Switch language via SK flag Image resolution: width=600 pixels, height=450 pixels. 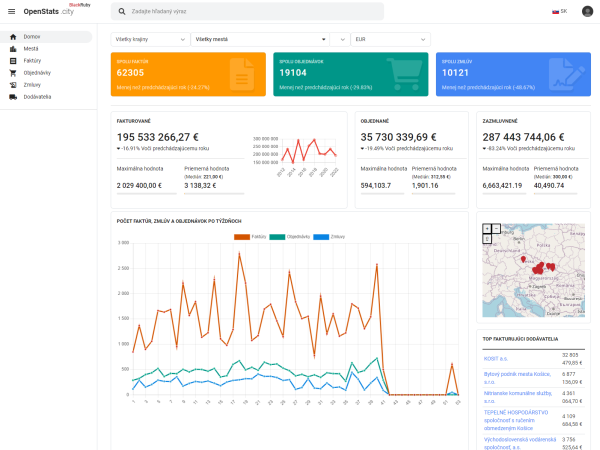(559, 11)
